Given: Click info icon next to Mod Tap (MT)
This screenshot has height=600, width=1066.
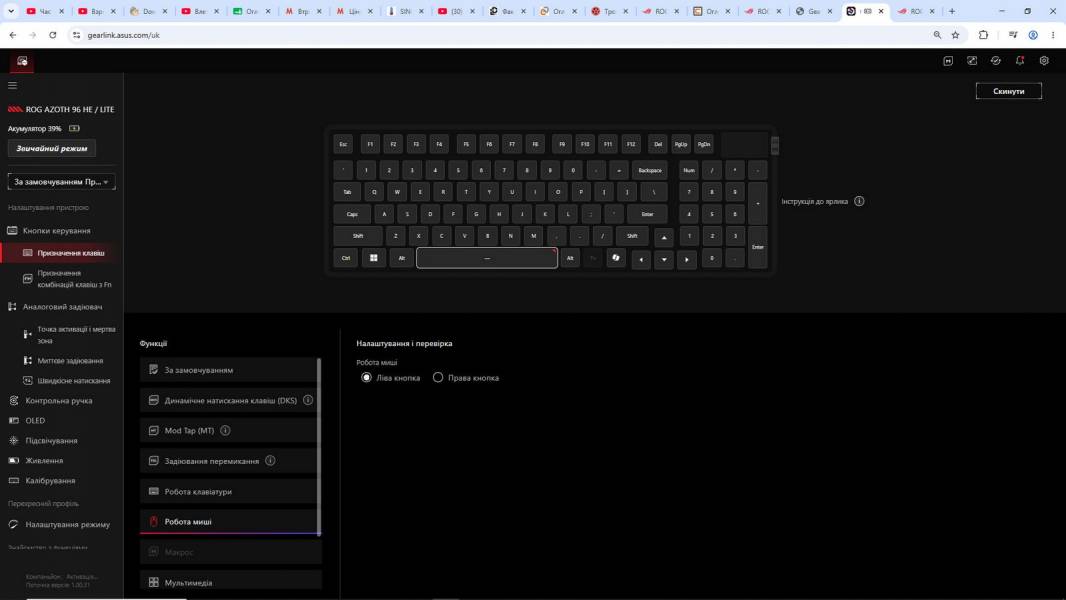Looking at the screenshot, I should [x=225, y=430].
